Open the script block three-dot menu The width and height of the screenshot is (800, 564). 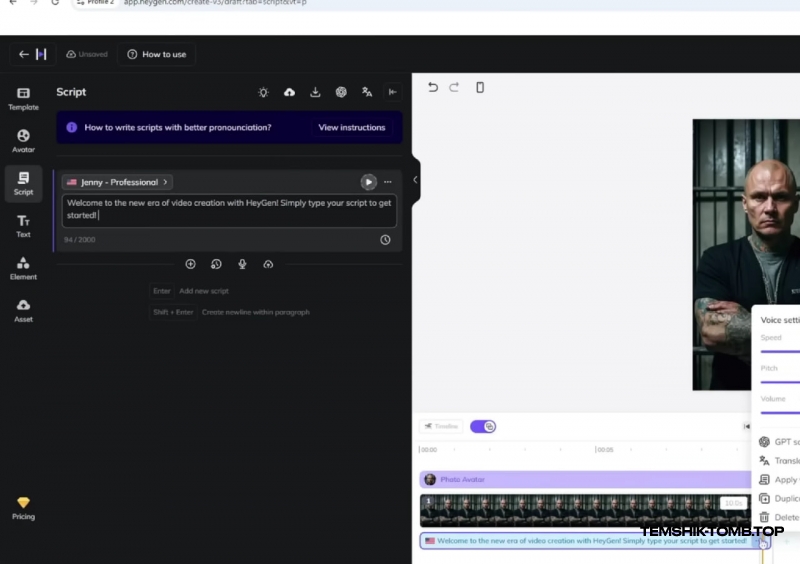pos(388,182)
